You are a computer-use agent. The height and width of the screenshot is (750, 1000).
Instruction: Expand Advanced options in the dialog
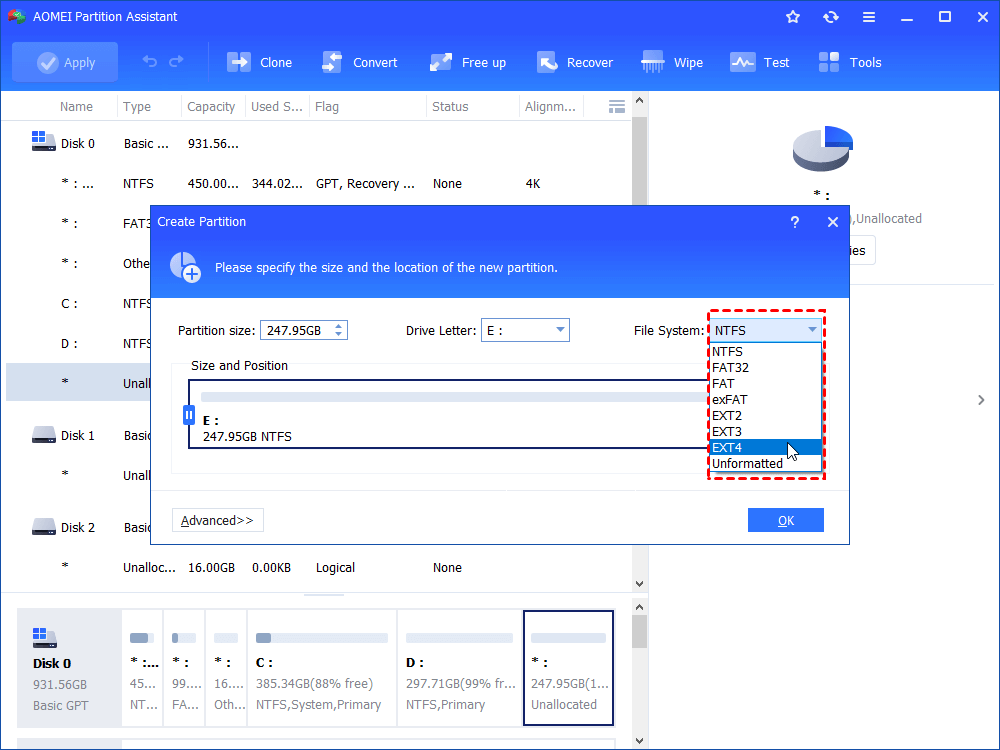pyautogui.click(x=217, y=520)
